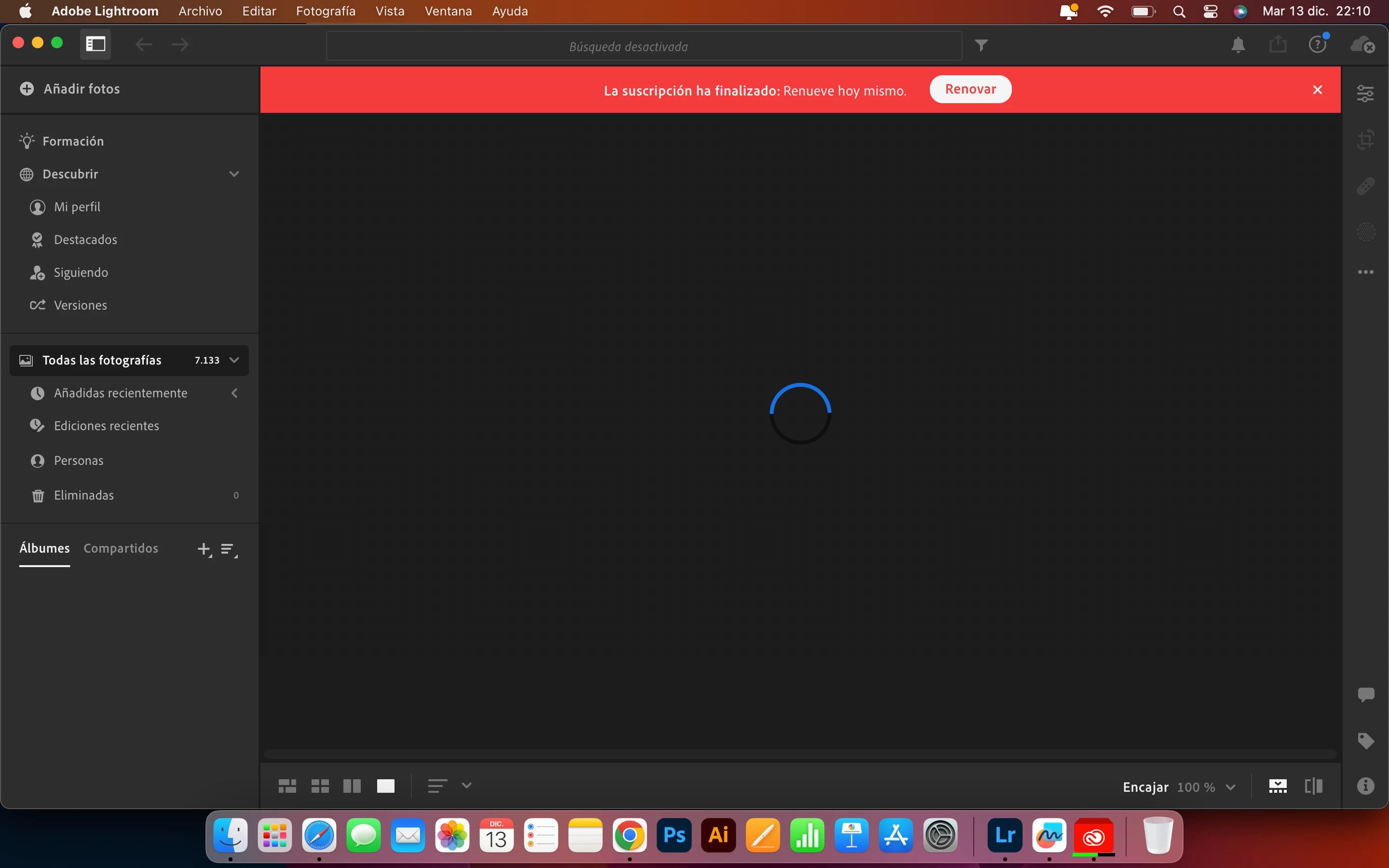Click the filter funnel icon

[981, 45]
